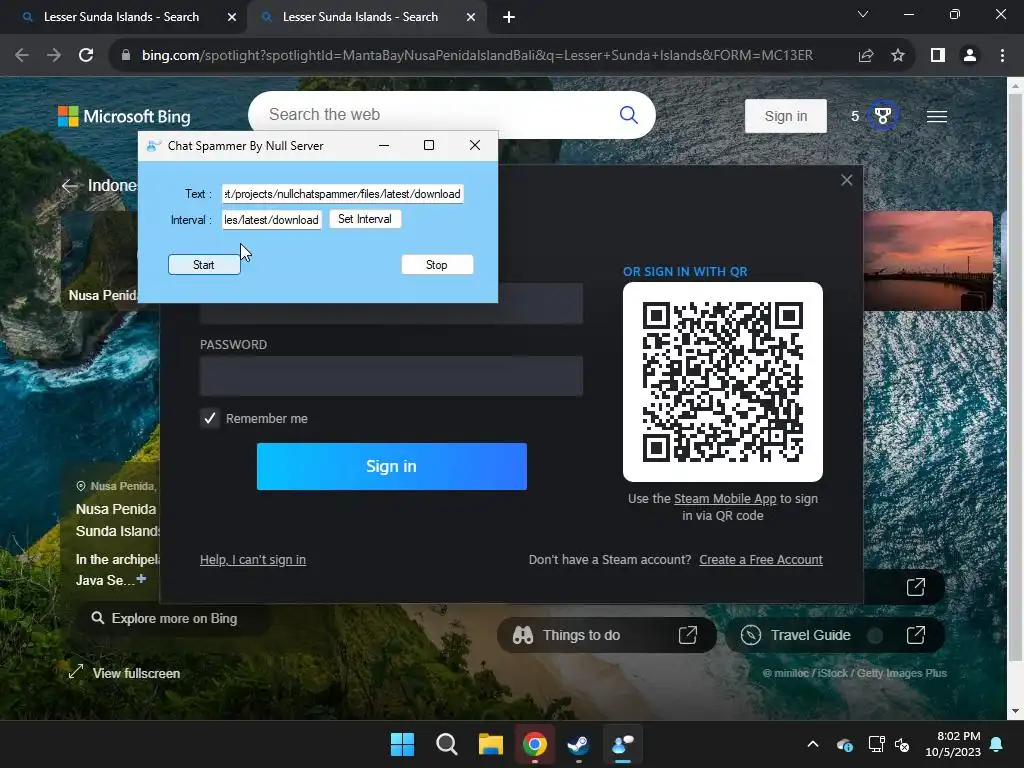Click the back arrow next to Indonesia

pyautogui.click(x=69, y=186)
